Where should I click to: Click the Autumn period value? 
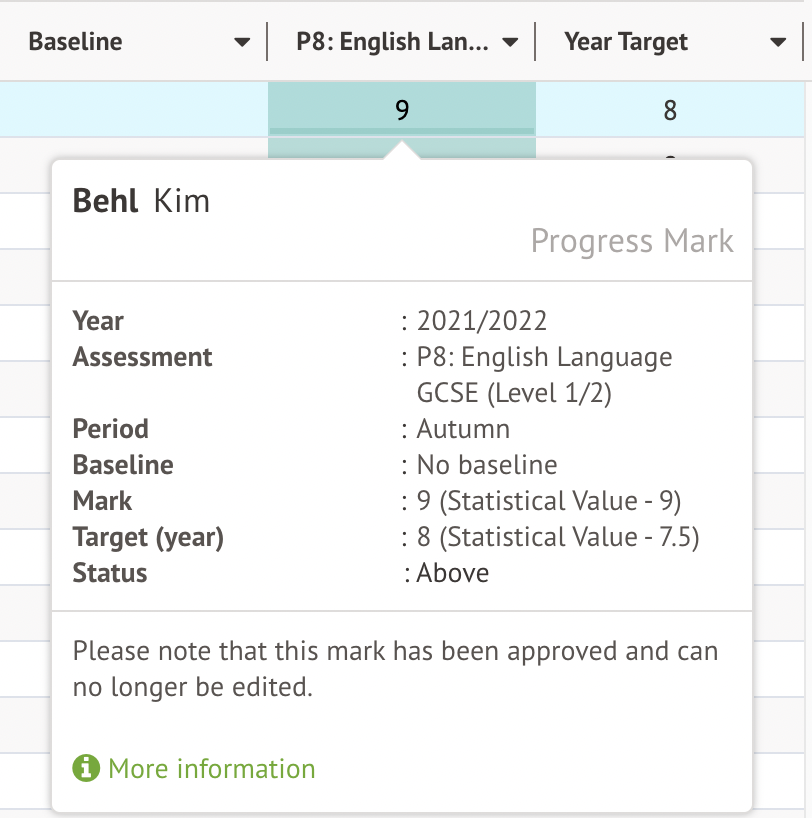pyautogui.click(x=463, y=429)
